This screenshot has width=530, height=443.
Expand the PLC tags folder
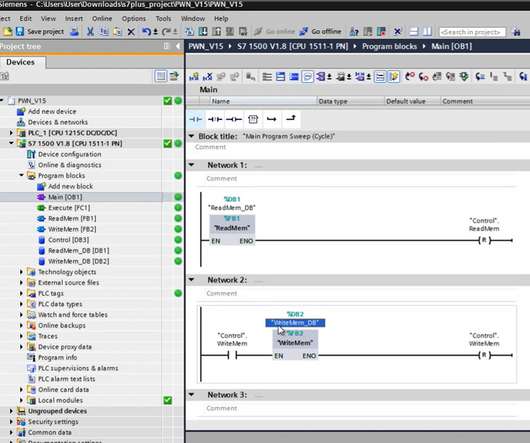(21, 293)
